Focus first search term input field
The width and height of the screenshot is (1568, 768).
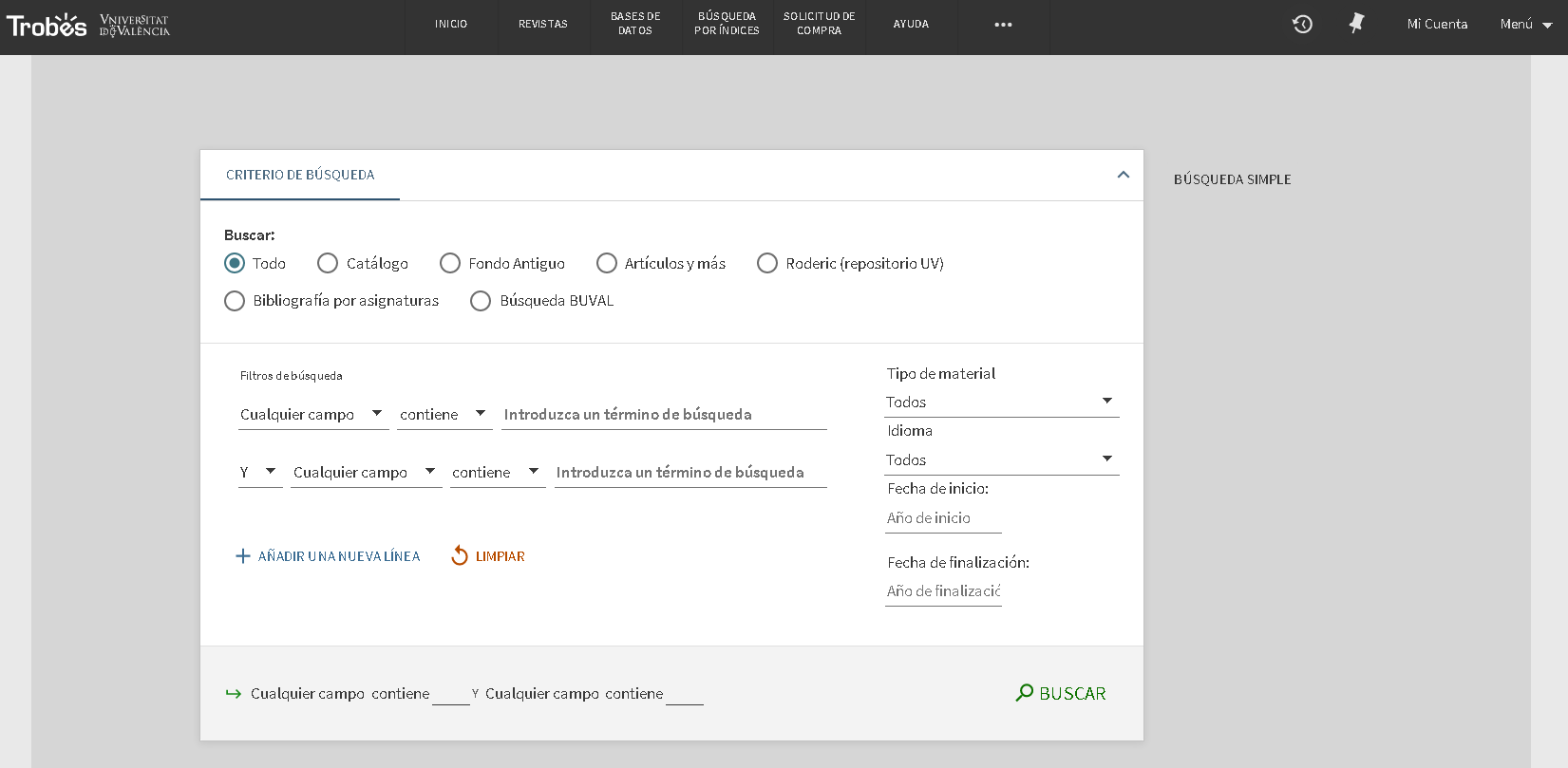click(x=664, y=415)
